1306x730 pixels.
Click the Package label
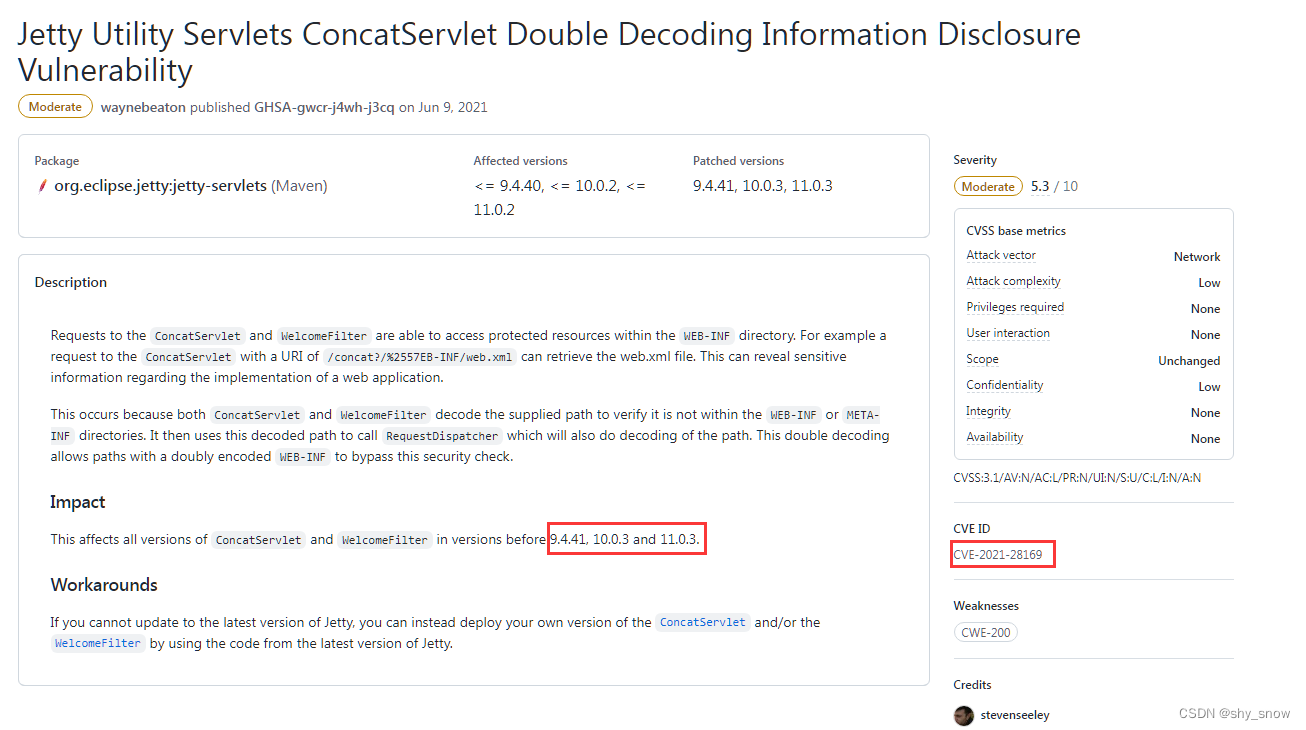(57, 161)
